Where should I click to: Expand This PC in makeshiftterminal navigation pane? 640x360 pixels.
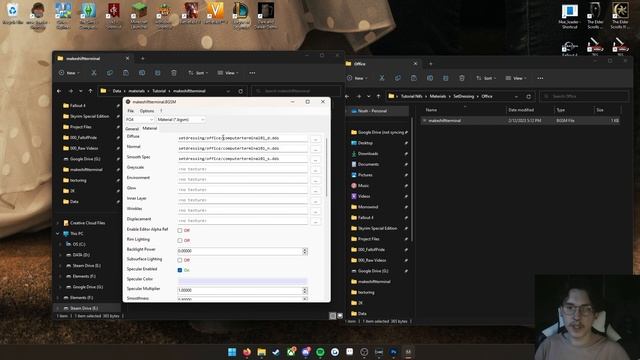pyautogui.click(x=58, y=233)
